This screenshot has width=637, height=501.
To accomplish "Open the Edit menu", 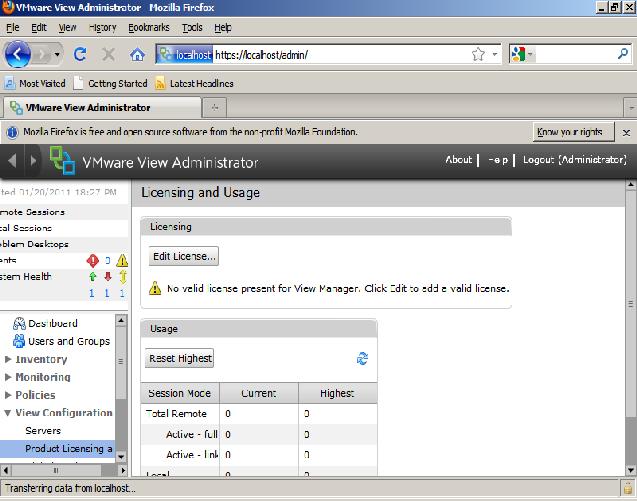I will tap(39, 28).
